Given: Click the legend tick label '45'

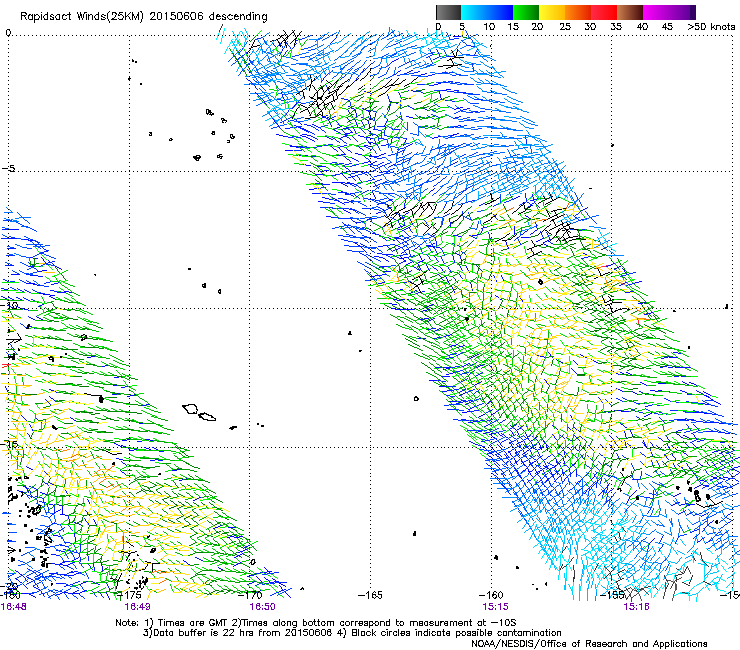Looking at the screenshot, I should 667,27.
